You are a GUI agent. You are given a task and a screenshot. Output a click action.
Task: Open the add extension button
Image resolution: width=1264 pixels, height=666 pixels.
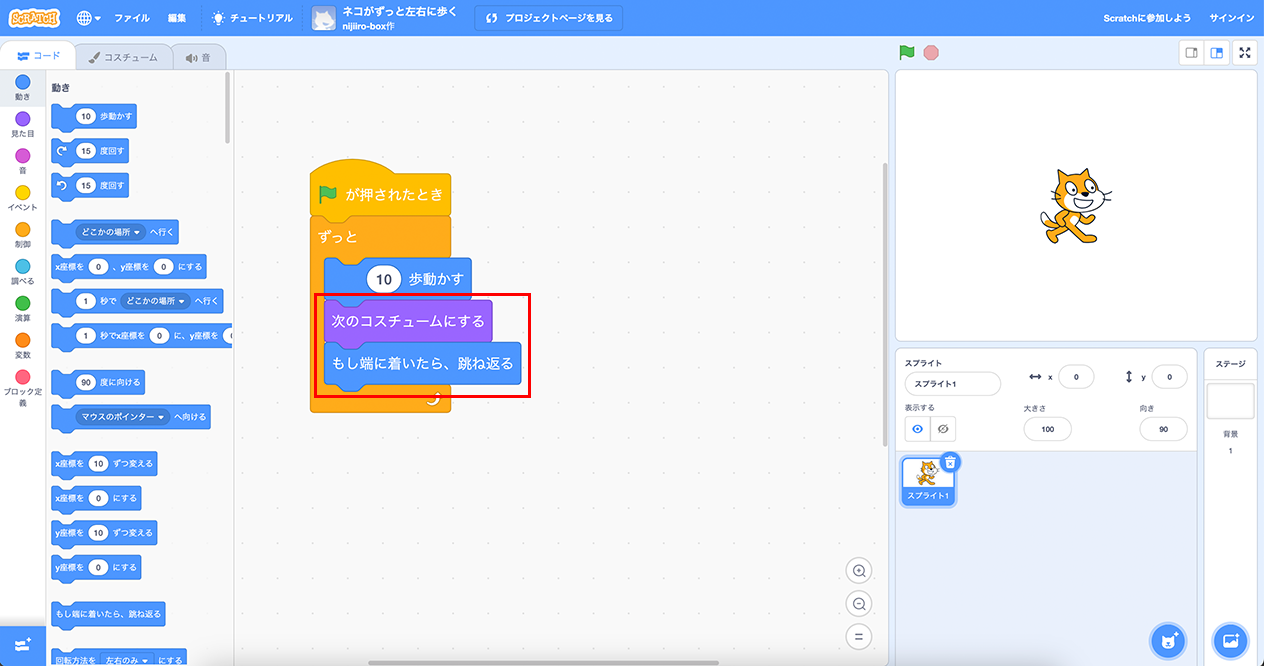coord(22,644)
